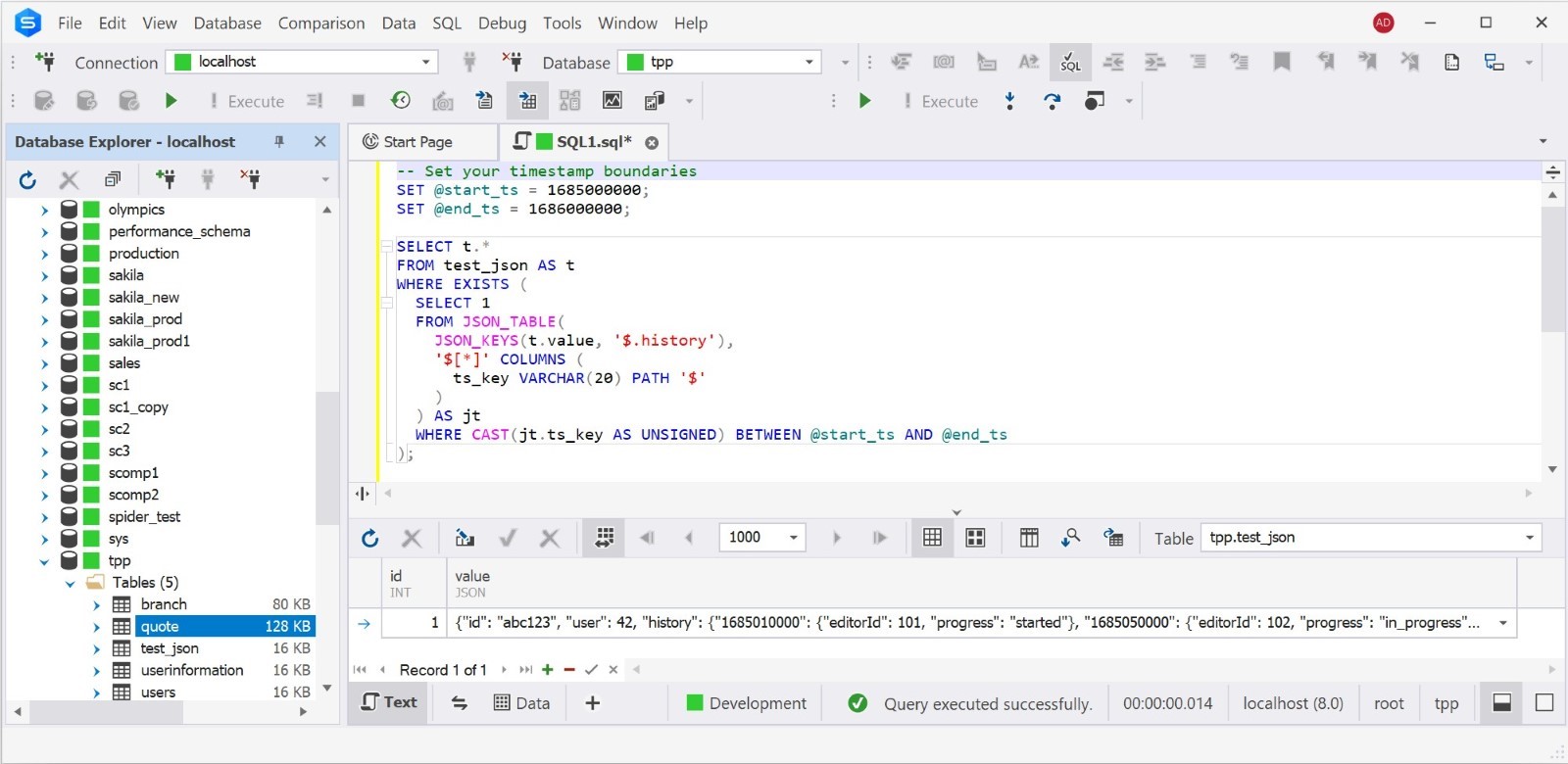Expand the sakila database node

point(44,275)
